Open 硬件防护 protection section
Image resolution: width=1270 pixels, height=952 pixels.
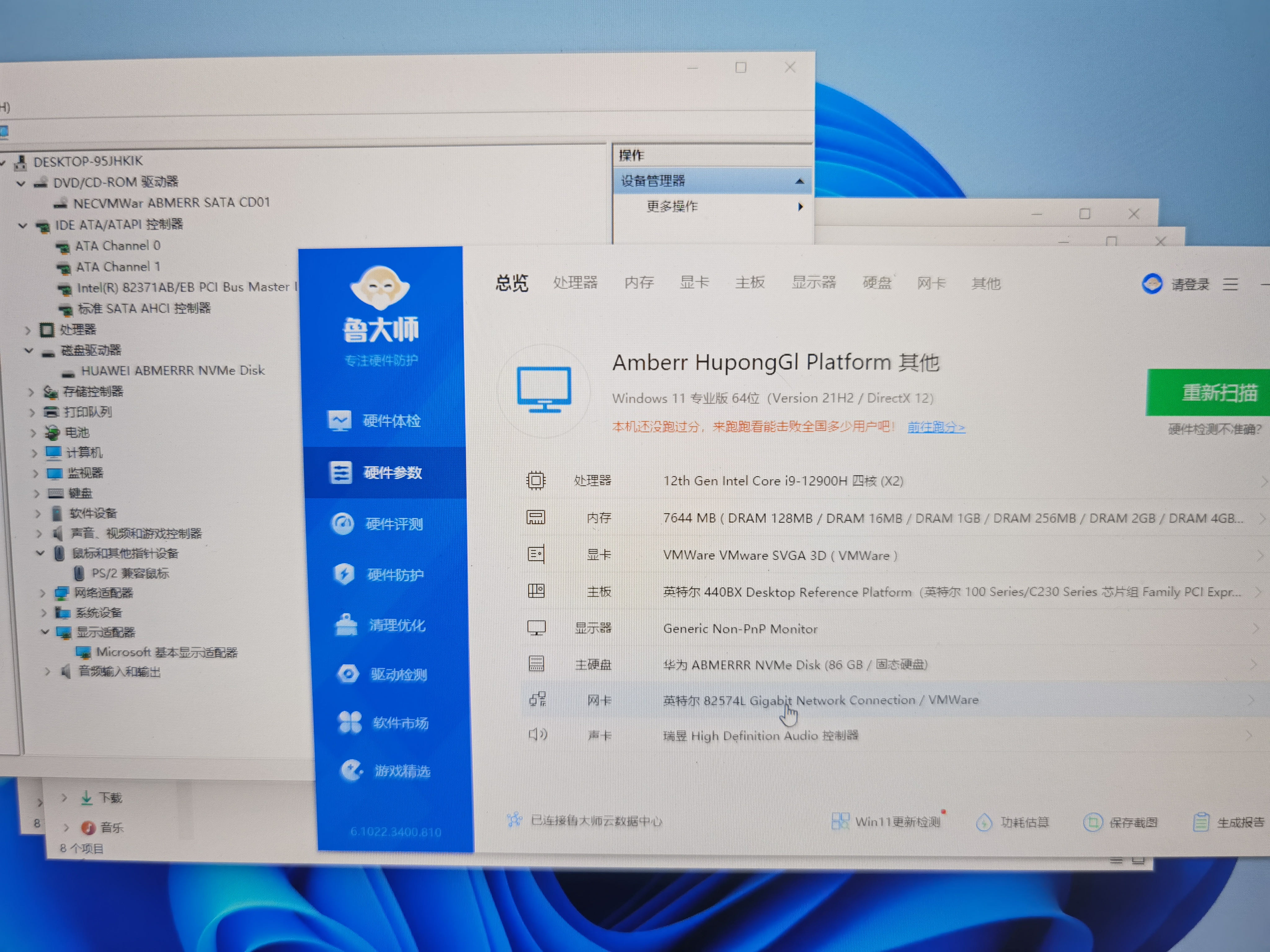pos(379,575)
